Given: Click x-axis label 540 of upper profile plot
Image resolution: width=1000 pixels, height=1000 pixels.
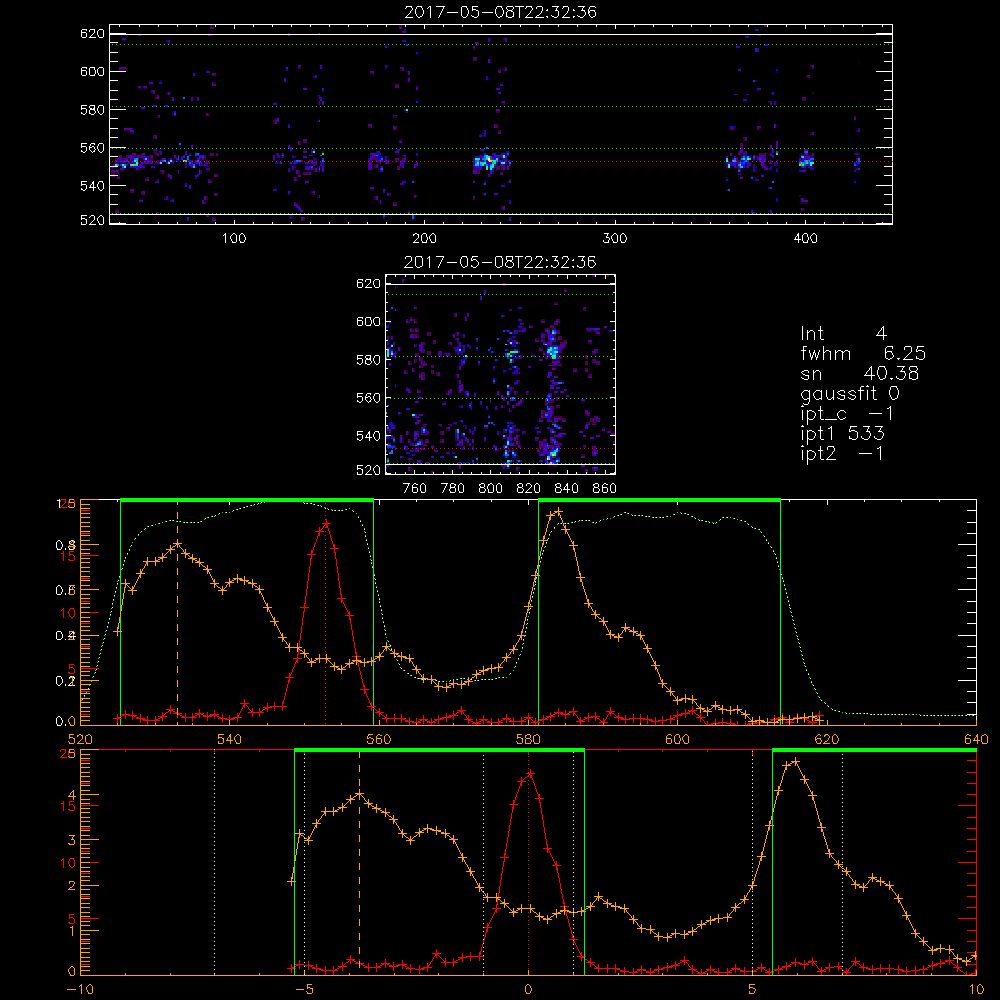Looking at the screenshot, I should click(x=229, y=739).
